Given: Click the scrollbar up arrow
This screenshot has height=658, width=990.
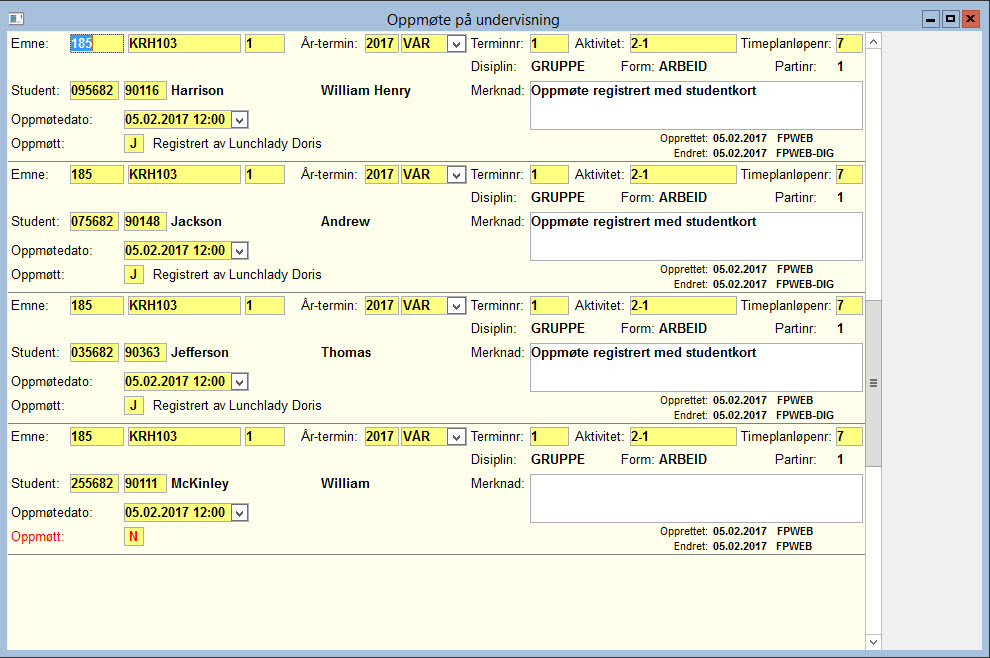Looking at the screenshot, I should (x=873, y=42).
